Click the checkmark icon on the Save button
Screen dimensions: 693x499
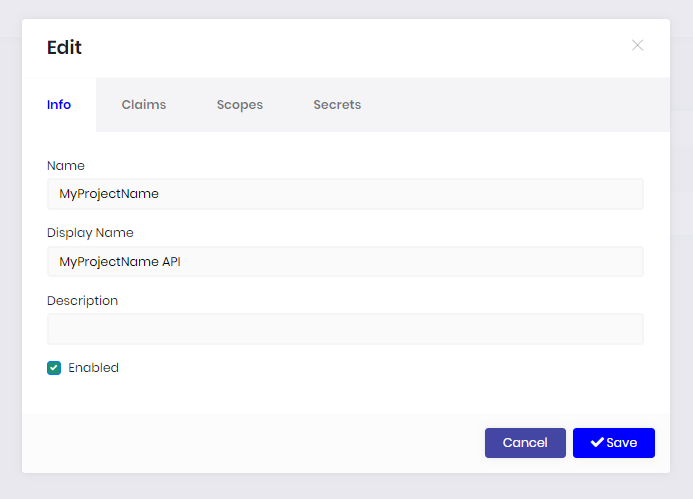click(597, 443)
